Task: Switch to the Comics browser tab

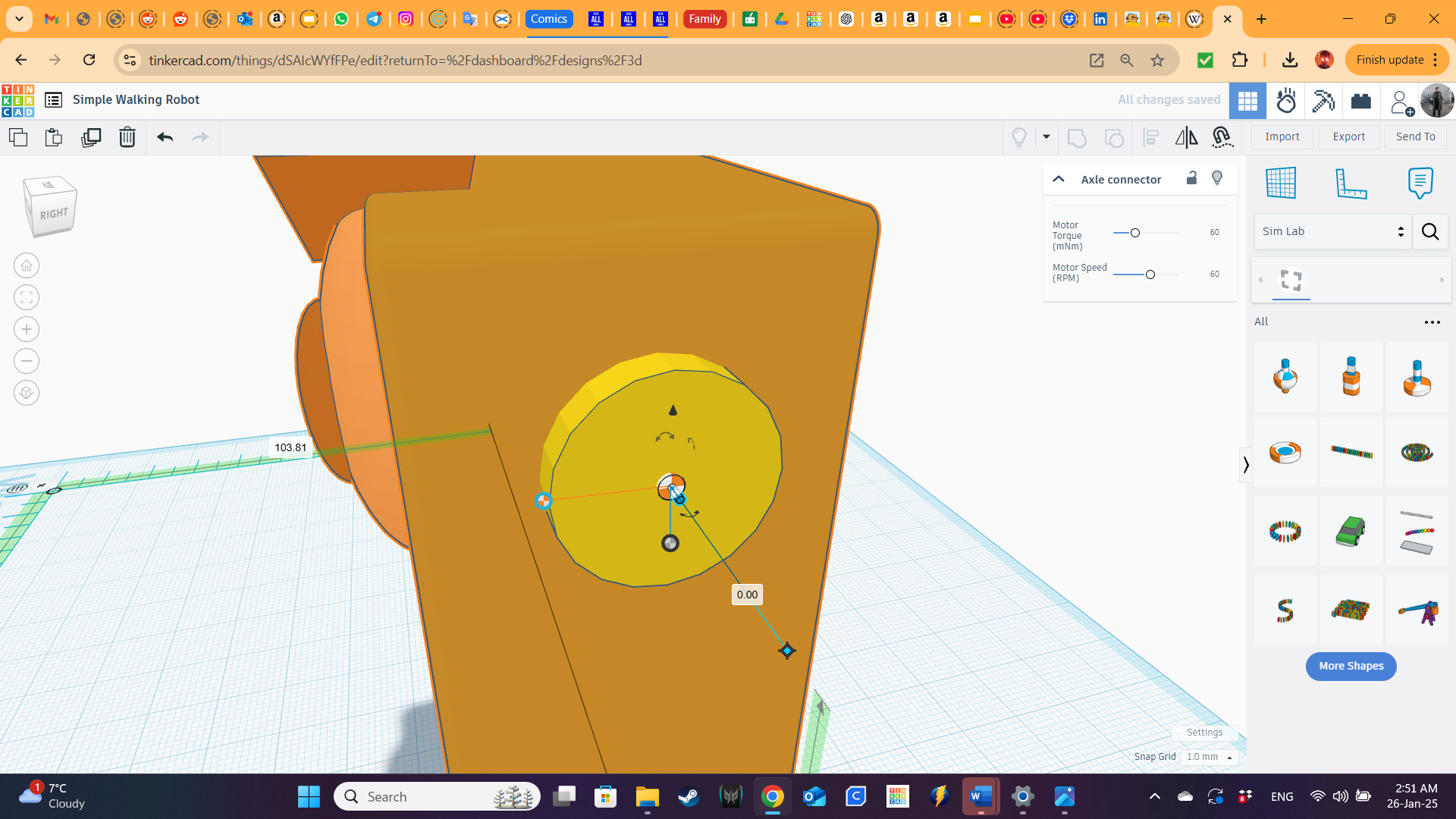Action: (549, 19)
